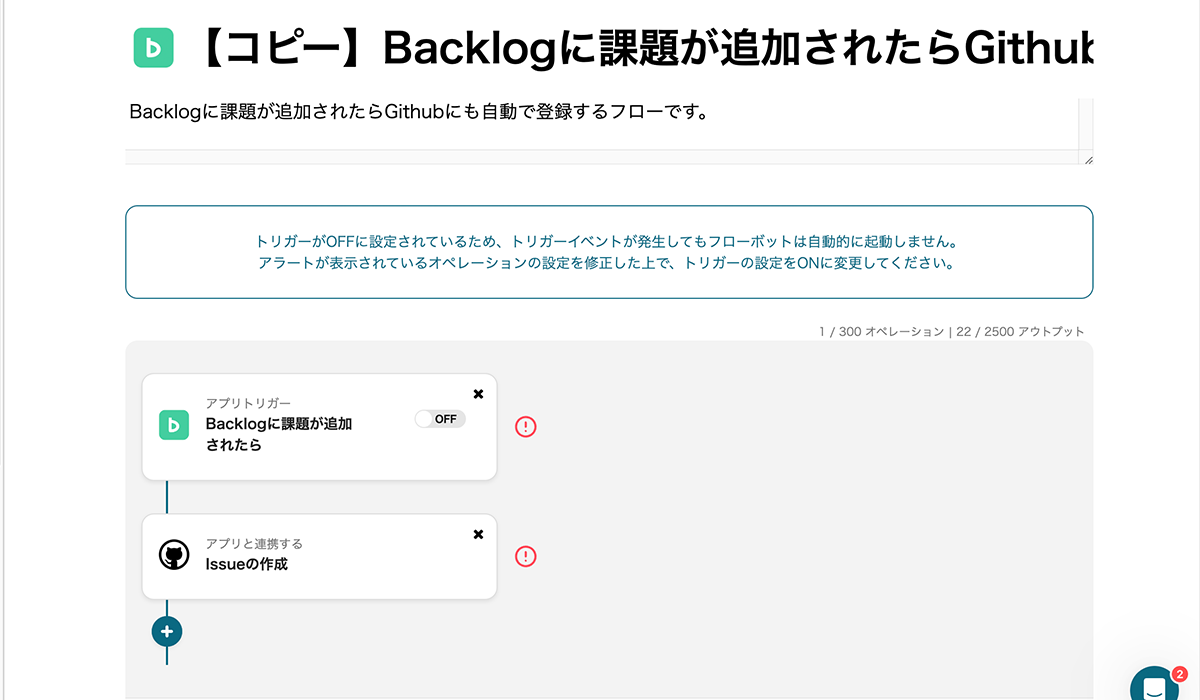The height and width of the screenshot is (700, 1200).
Task: Click the trigger OFF warning notice box
Action: pyautogui.click(x=609, y=252)
